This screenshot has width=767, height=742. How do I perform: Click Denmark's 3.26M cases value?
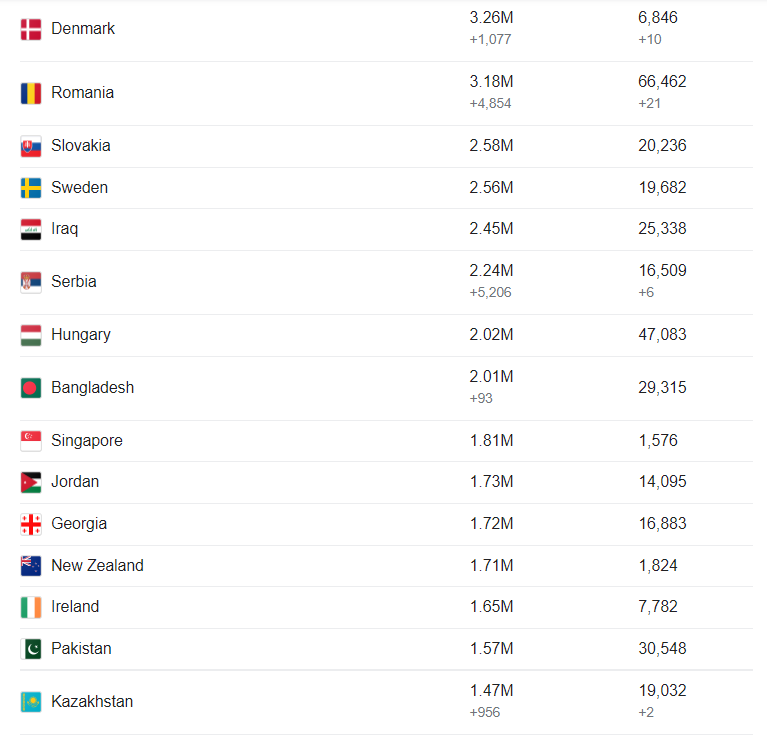(491, 18)
